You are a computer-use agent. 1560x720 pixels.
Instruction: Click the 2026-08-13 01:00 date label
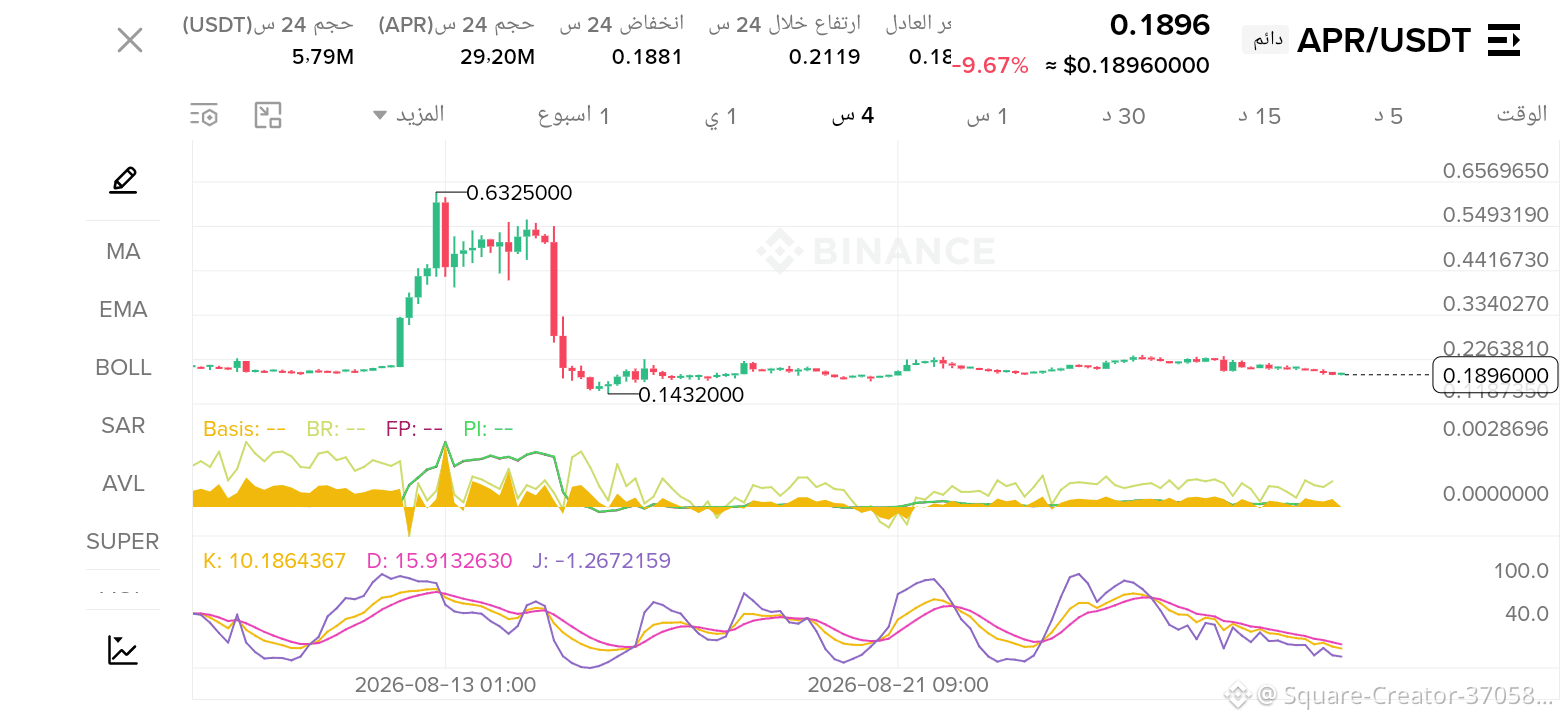445,685
